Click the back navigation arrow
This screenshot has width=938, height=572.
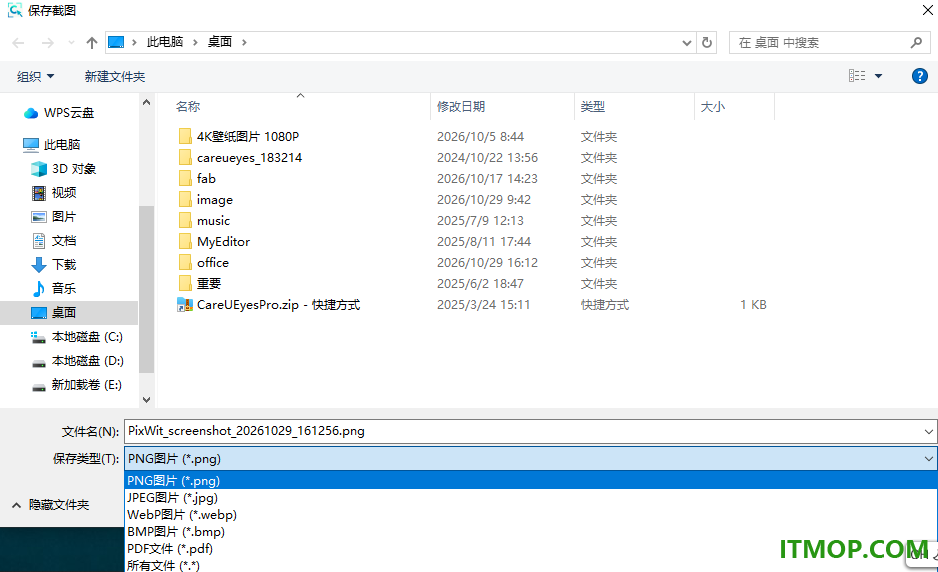tap(19, 42)
